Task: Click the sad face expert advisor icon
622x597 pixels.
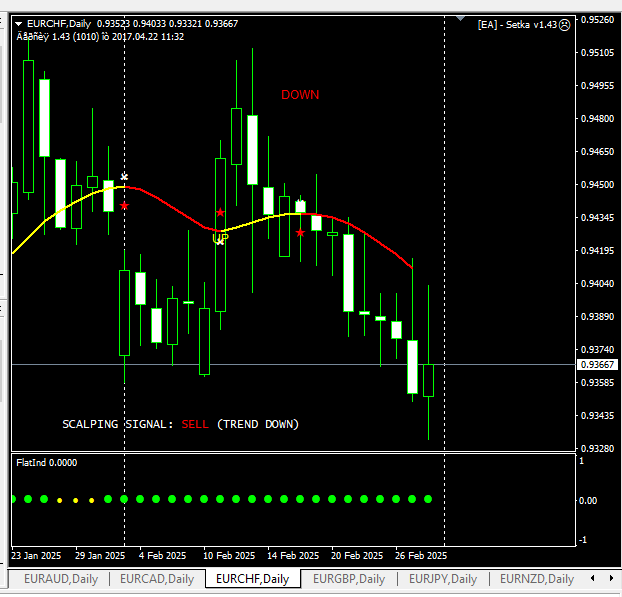Action: (x=564, y=25)
